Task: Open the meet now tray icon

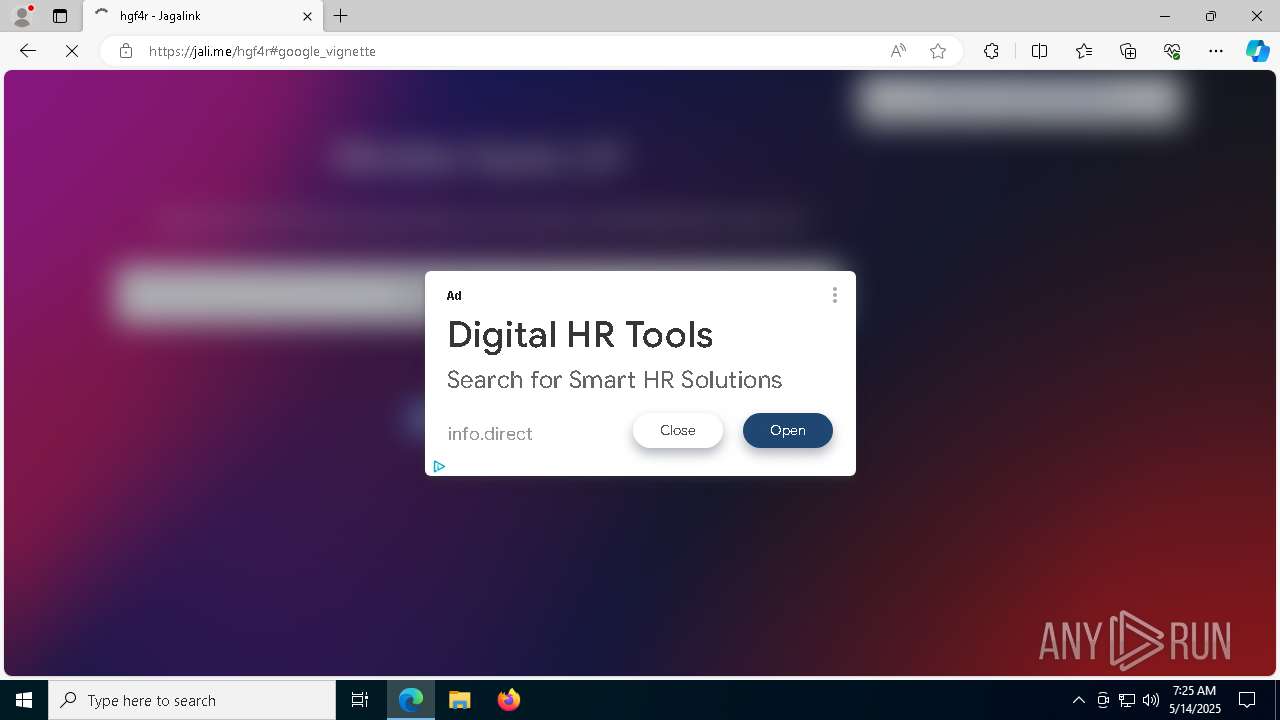Action: point(1103,700)
